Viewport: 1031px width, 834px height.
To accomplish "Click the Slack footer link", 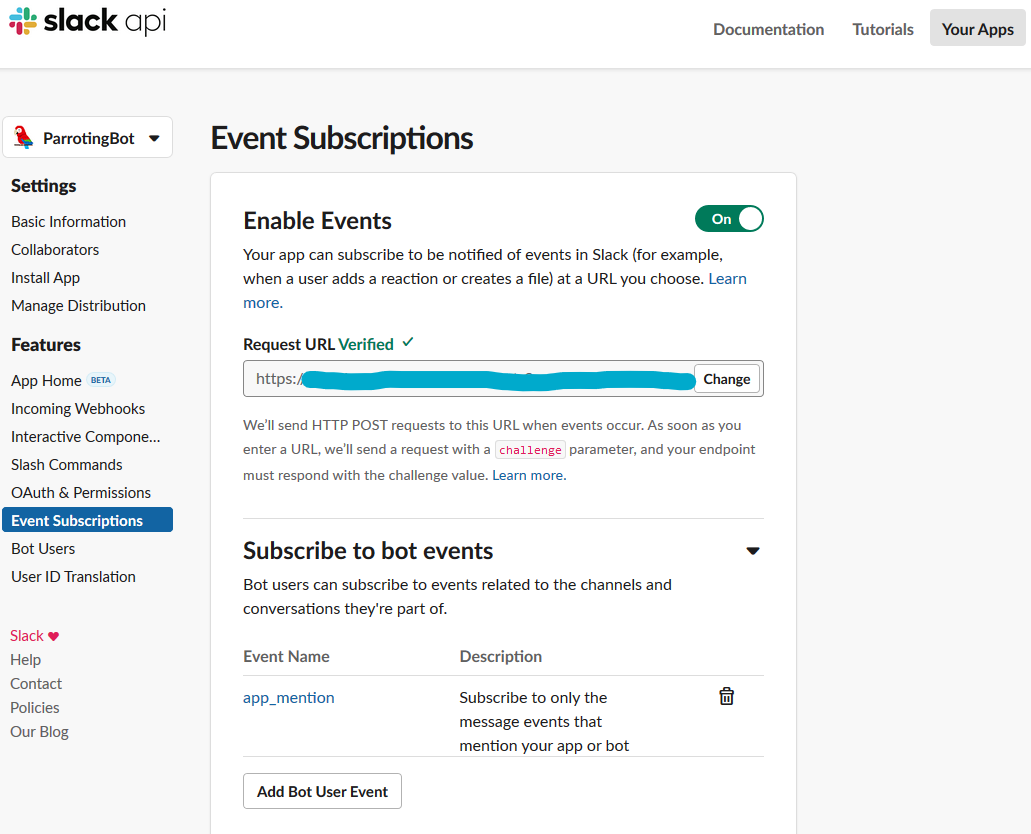I will [26, 636].
